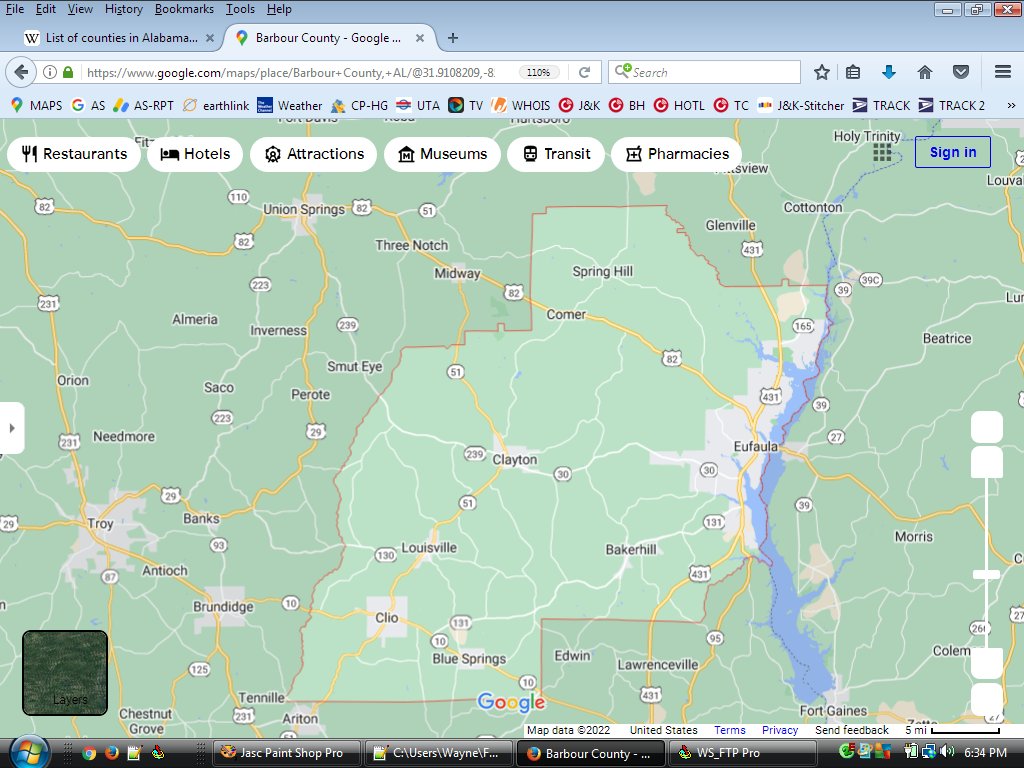Show more bookmarks with the chevron
This screenshot has height=768, width=1024.
pyautogui.click(x=1011, y=105)
